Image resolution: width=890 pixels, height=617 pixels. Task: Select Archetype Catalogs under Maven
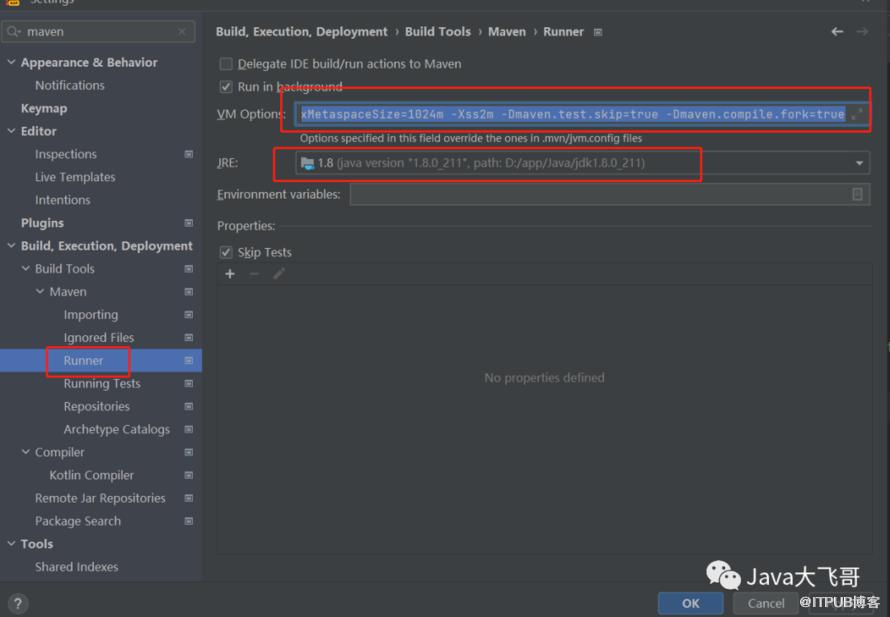coord(116,430)
